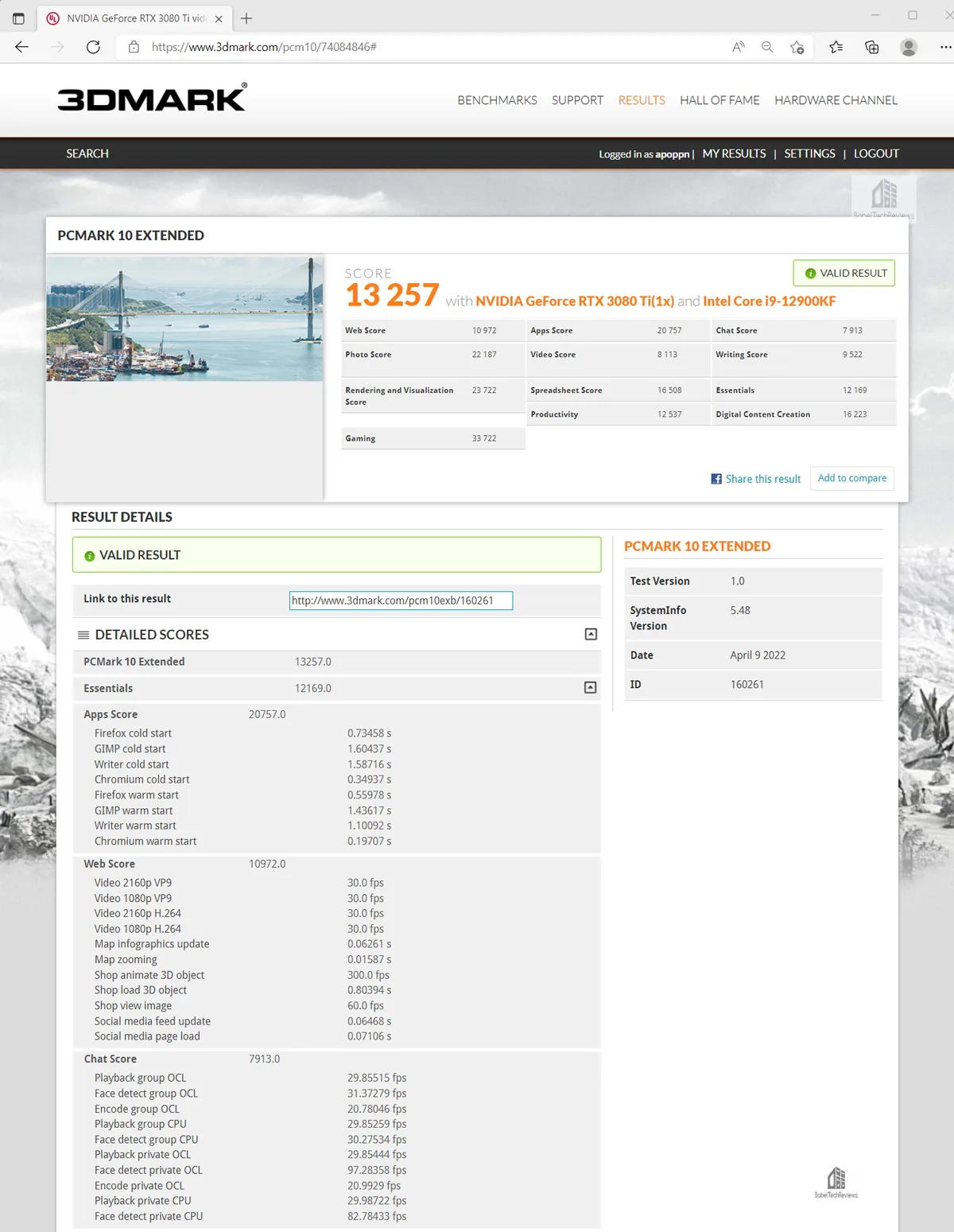954x1232 pixels.
Task: Open the Support menu
Action: [577, 100]
